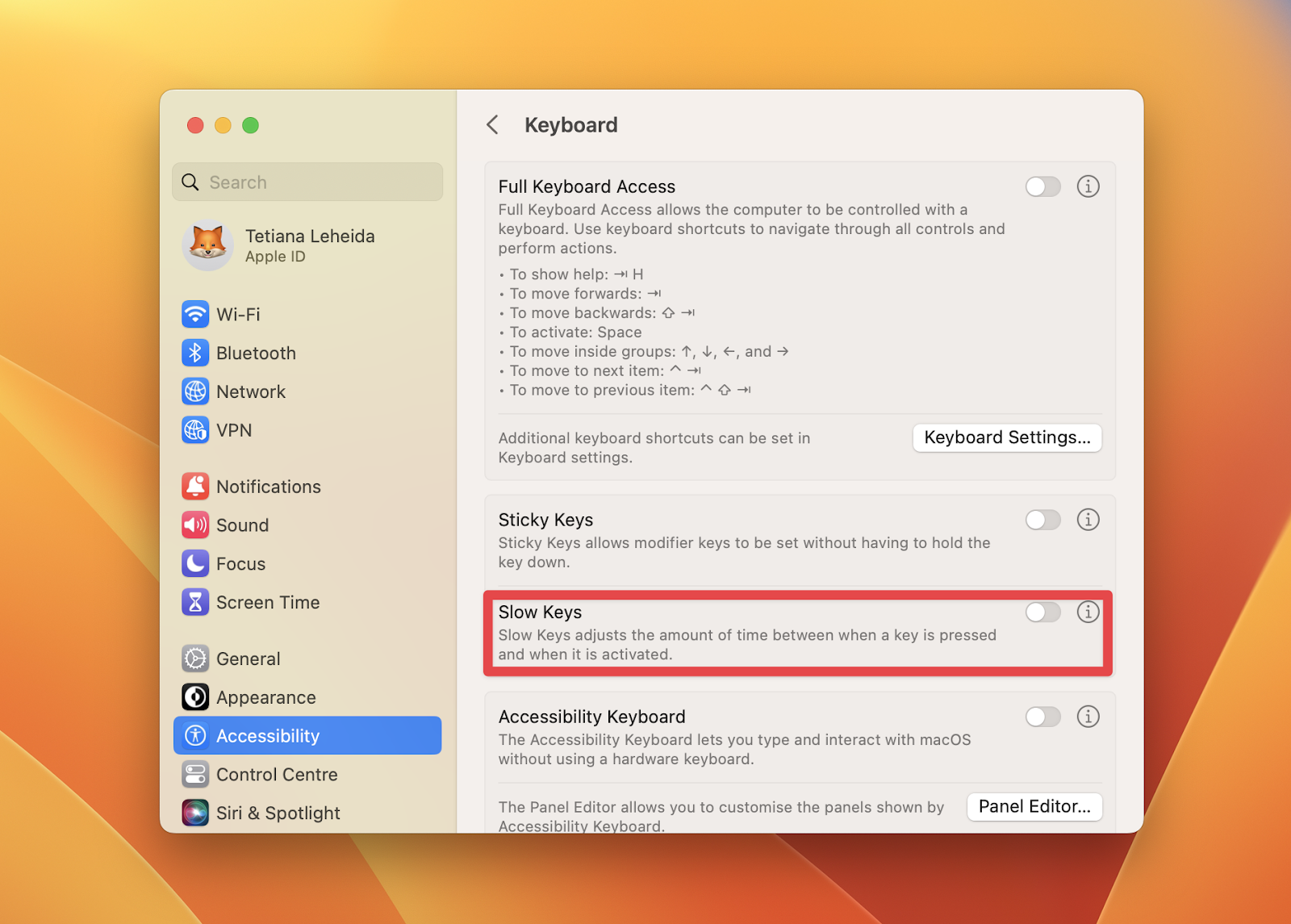Show Sticky Keys additional options
The height and width of the screenshot is (924, 1291).
coord(1088,520)
